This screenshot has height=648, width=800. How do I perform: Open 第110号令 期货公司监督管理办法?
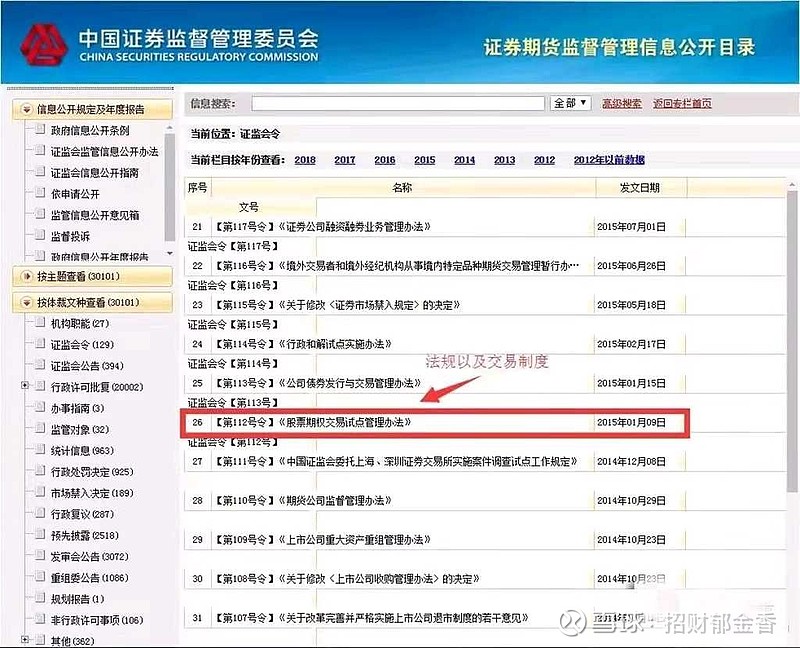tap(303, 501)
